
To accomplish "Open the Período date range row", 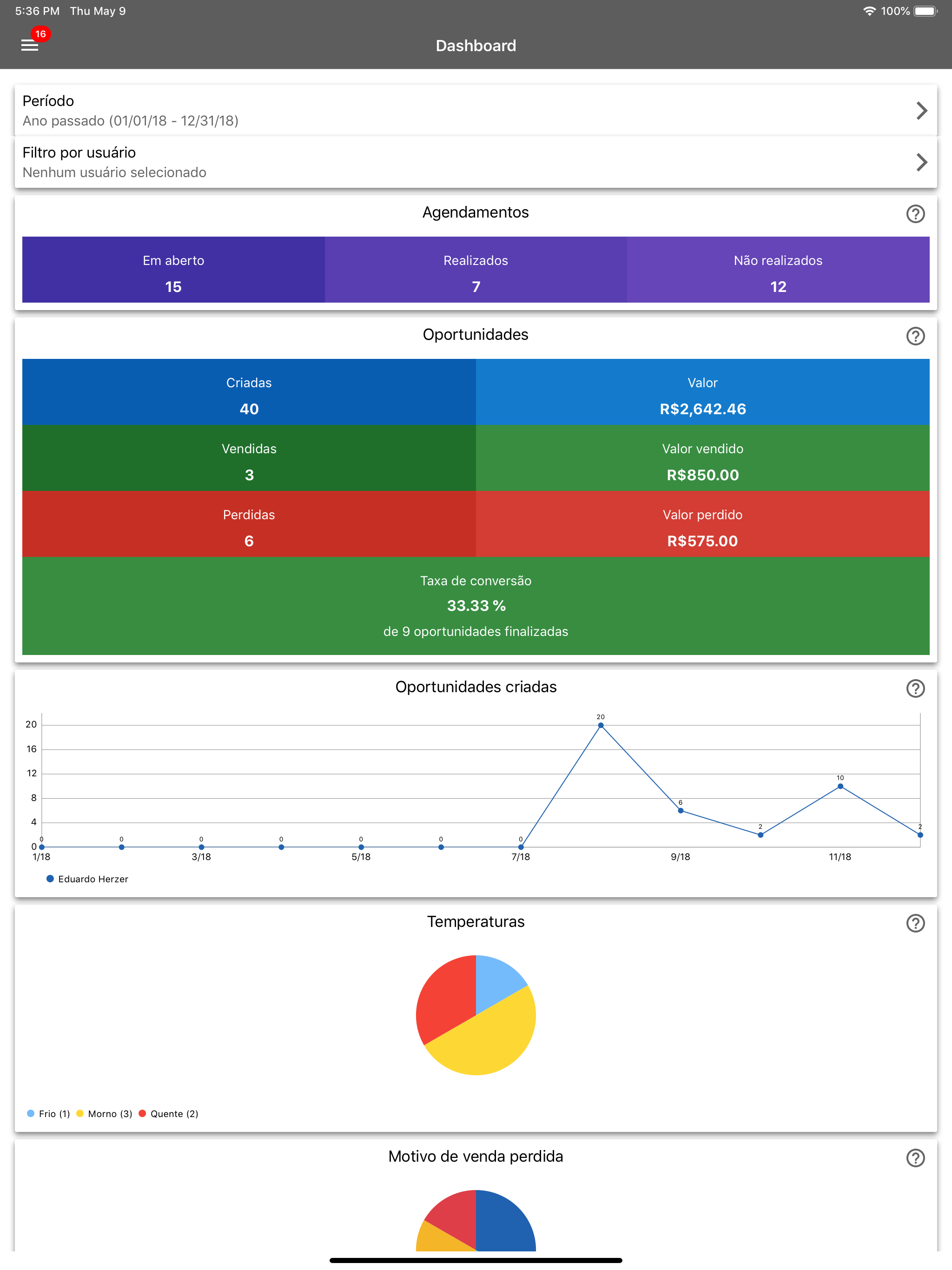I will pyautogui.click(x=476, y=110).
